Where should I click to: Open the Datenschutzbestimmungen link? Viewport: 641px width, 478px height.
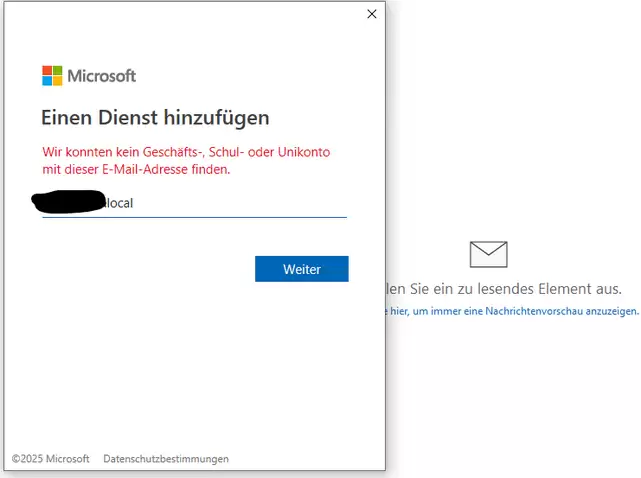pos(166,459)
